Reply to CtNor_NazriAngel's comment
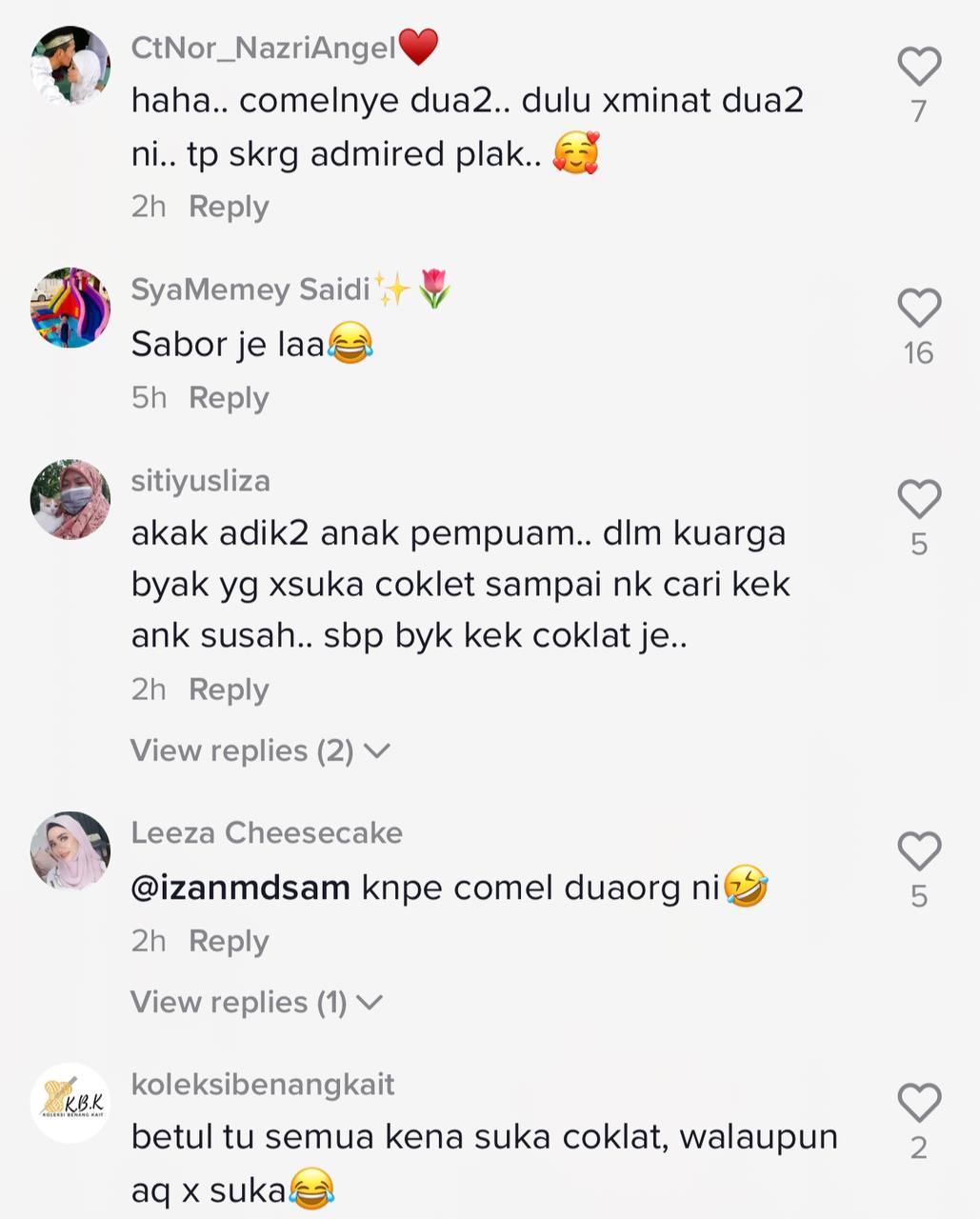Screen dimensions: 980x1219 click(229, 207)
